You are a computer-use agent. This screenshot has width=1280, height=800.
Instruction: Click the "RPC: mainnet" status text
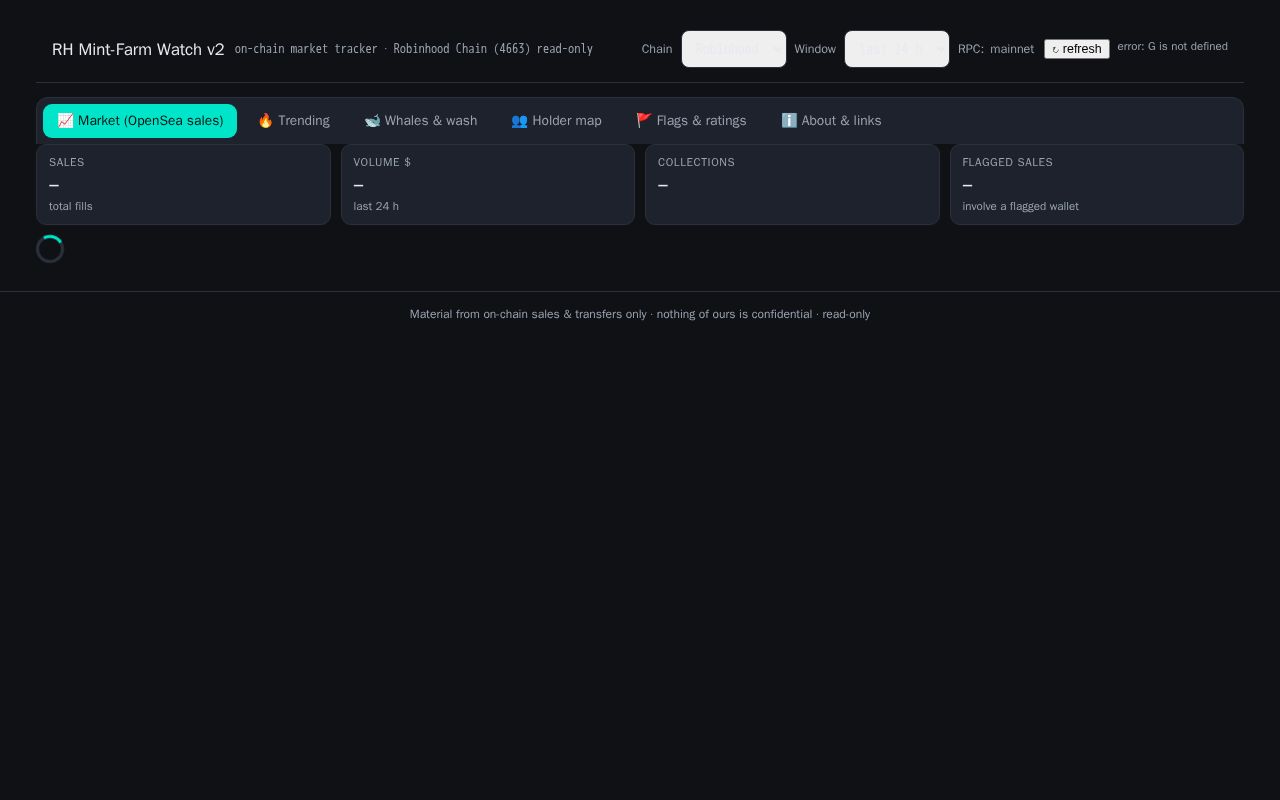(x=996, y=49)
